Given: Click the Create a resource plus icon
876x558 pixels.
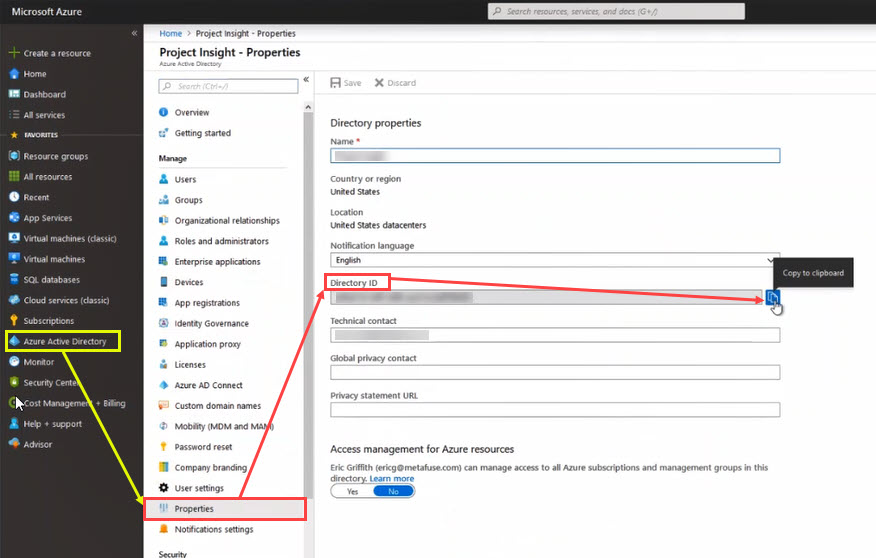Looking at the screenshot, I should click(14, 53).
